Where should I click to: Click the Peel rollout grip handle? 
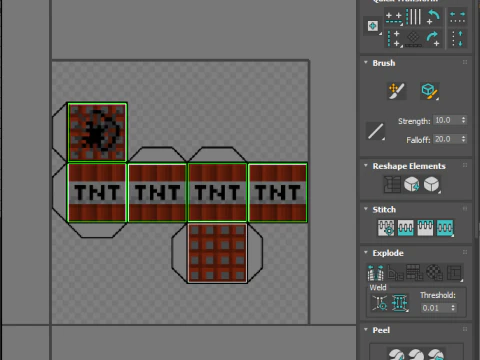[465, 329]
